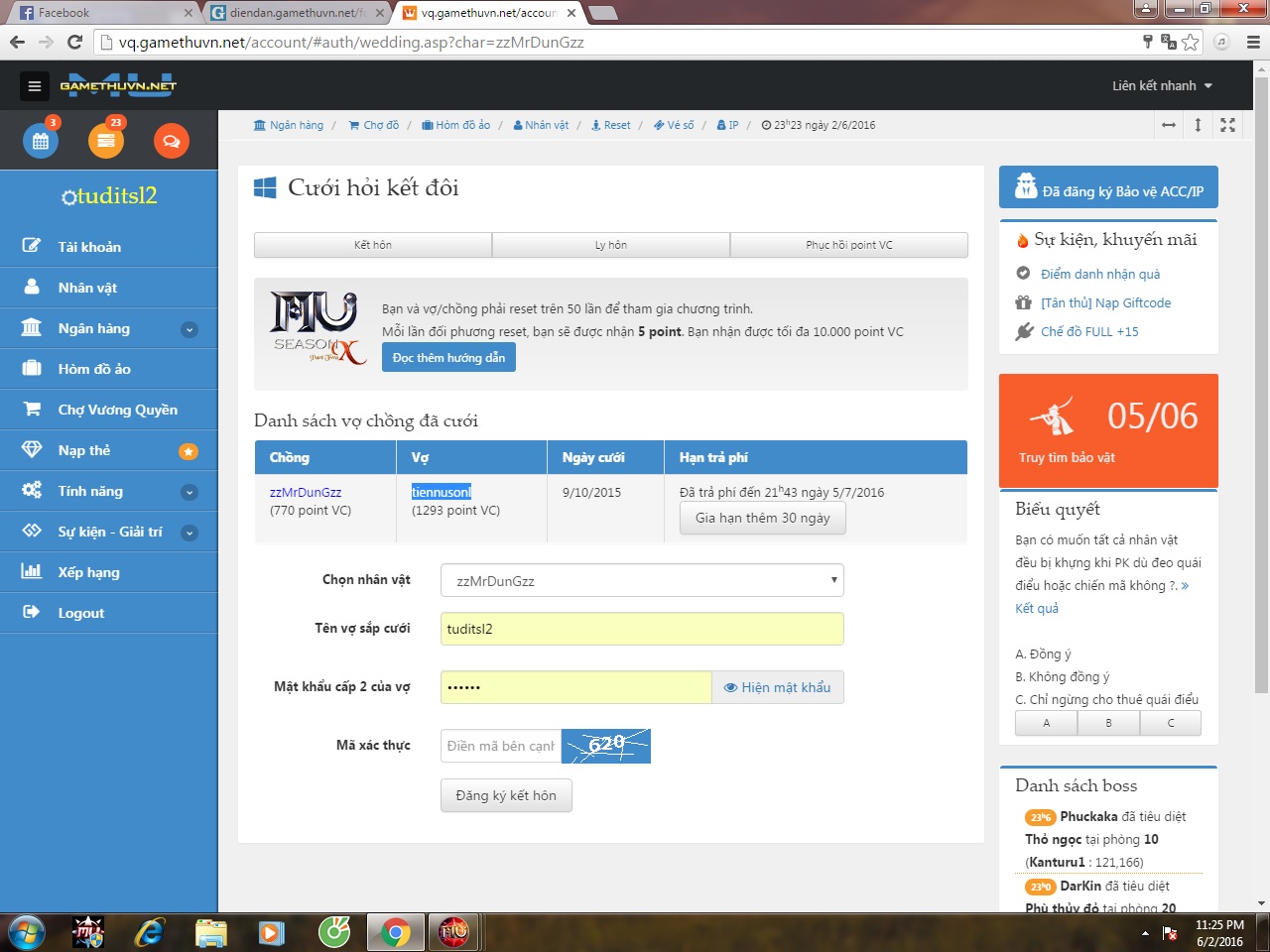Expand the Liên kết nhanh dropdown

point(1162,86)
